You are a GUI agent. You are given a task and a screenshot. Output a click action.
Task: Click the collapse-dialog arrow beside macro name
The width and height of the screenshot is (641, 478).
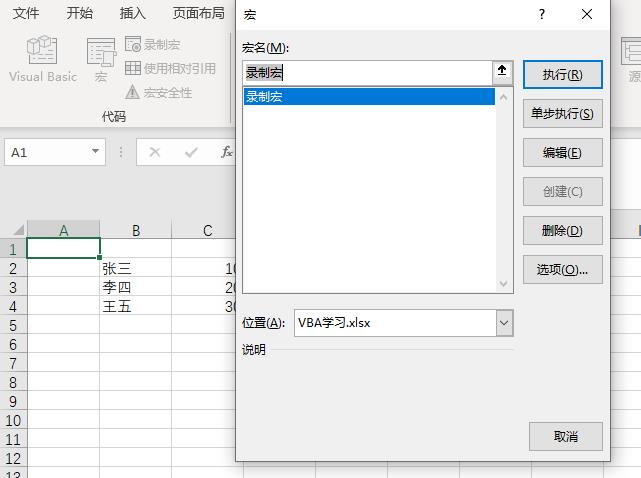502,71
